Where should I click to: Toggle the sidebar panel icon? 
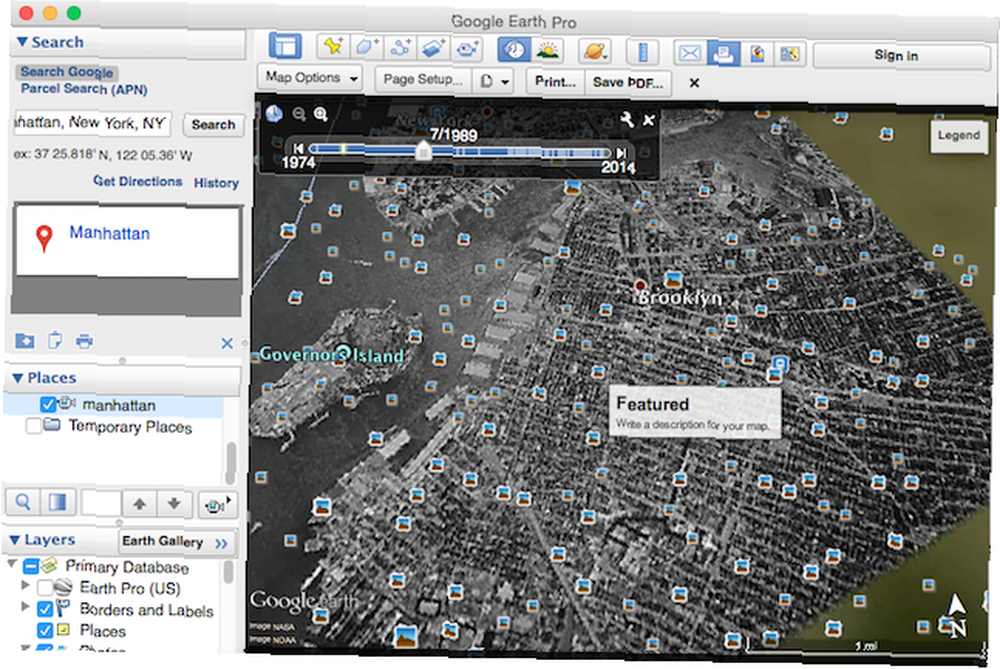click(285, 46)
